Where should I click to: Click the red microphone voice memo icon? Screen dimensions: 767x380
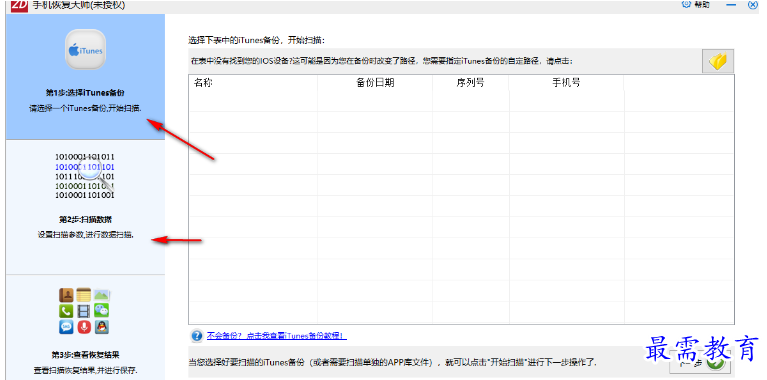coord(84,327)
